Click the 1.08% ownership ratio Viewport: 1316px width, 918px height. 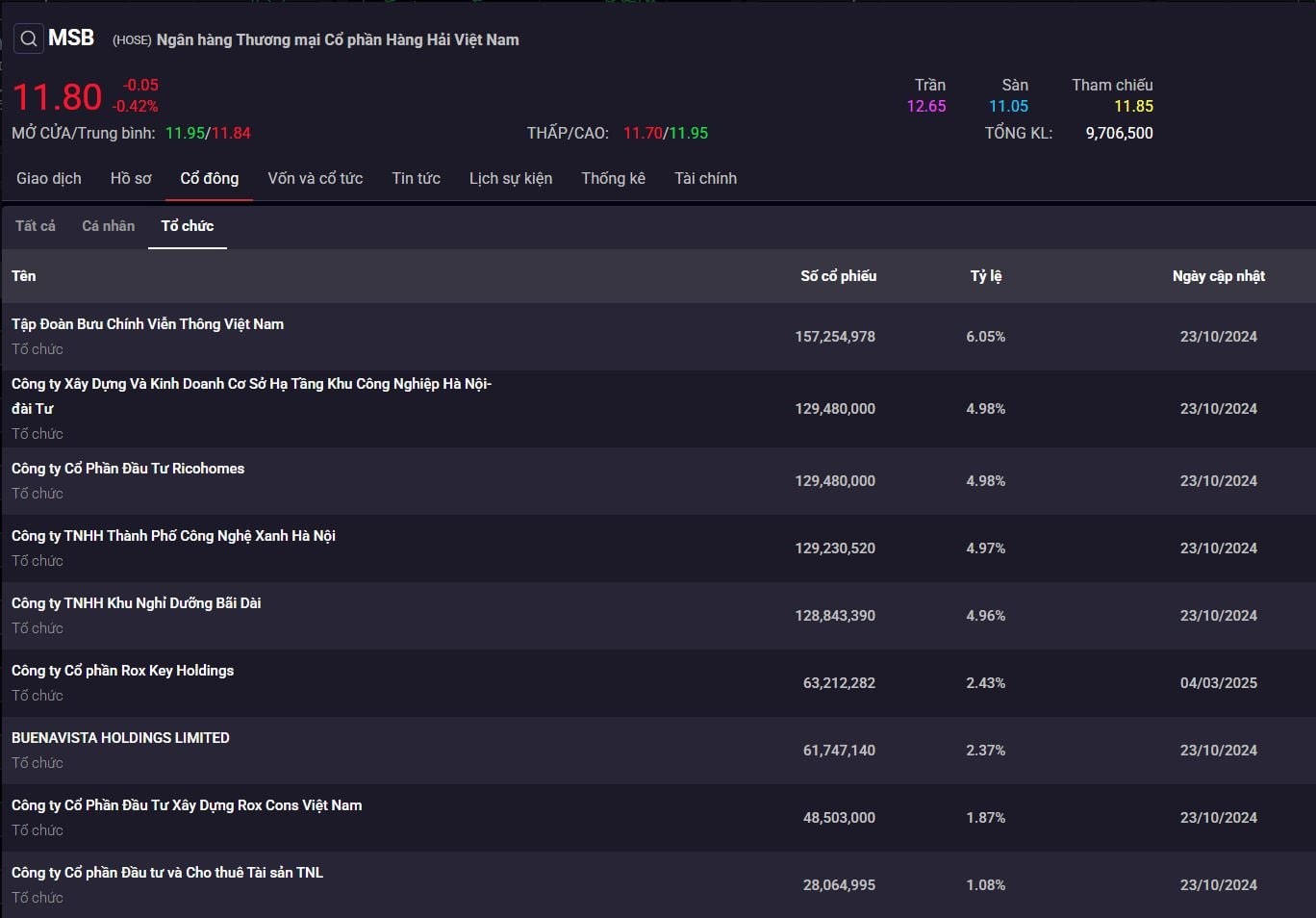pyautogui.click(x=986, y=885)
